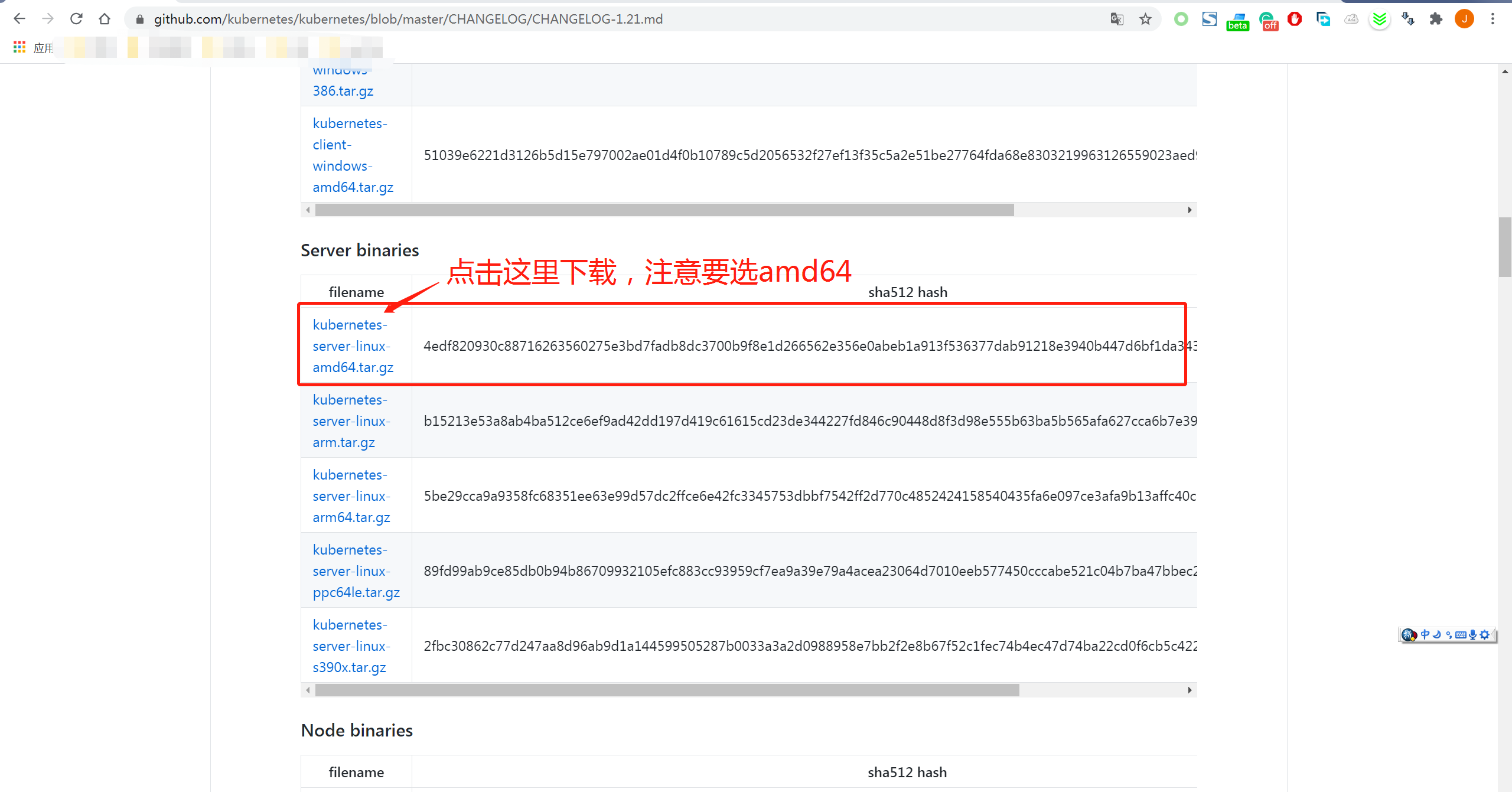This screenshot has height=792, width=1512.
Task: Click kubernetes-server-linux-s390x.tar.gz link
Action: (351, 646)
